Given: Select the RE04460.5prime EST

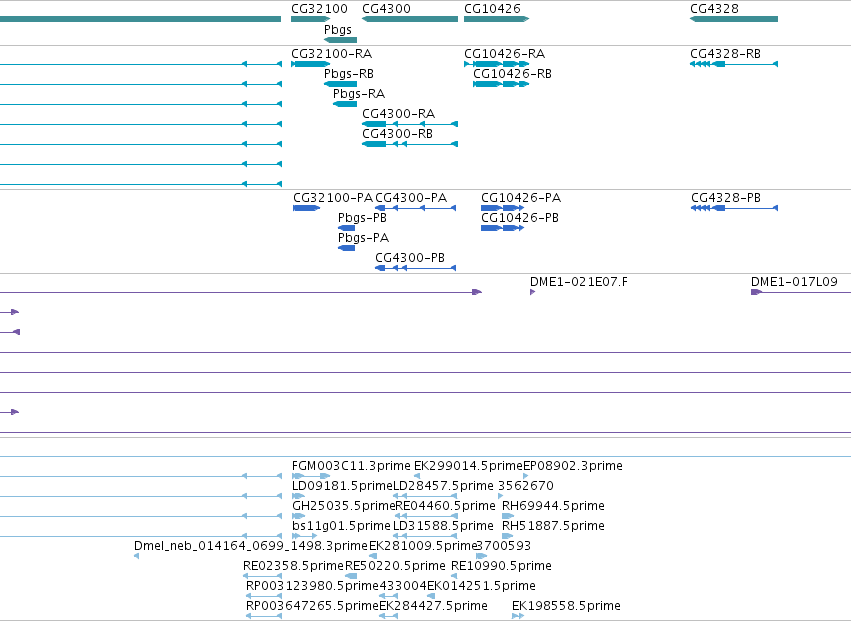Looking at the screenshot, I should tap(425, 516).
